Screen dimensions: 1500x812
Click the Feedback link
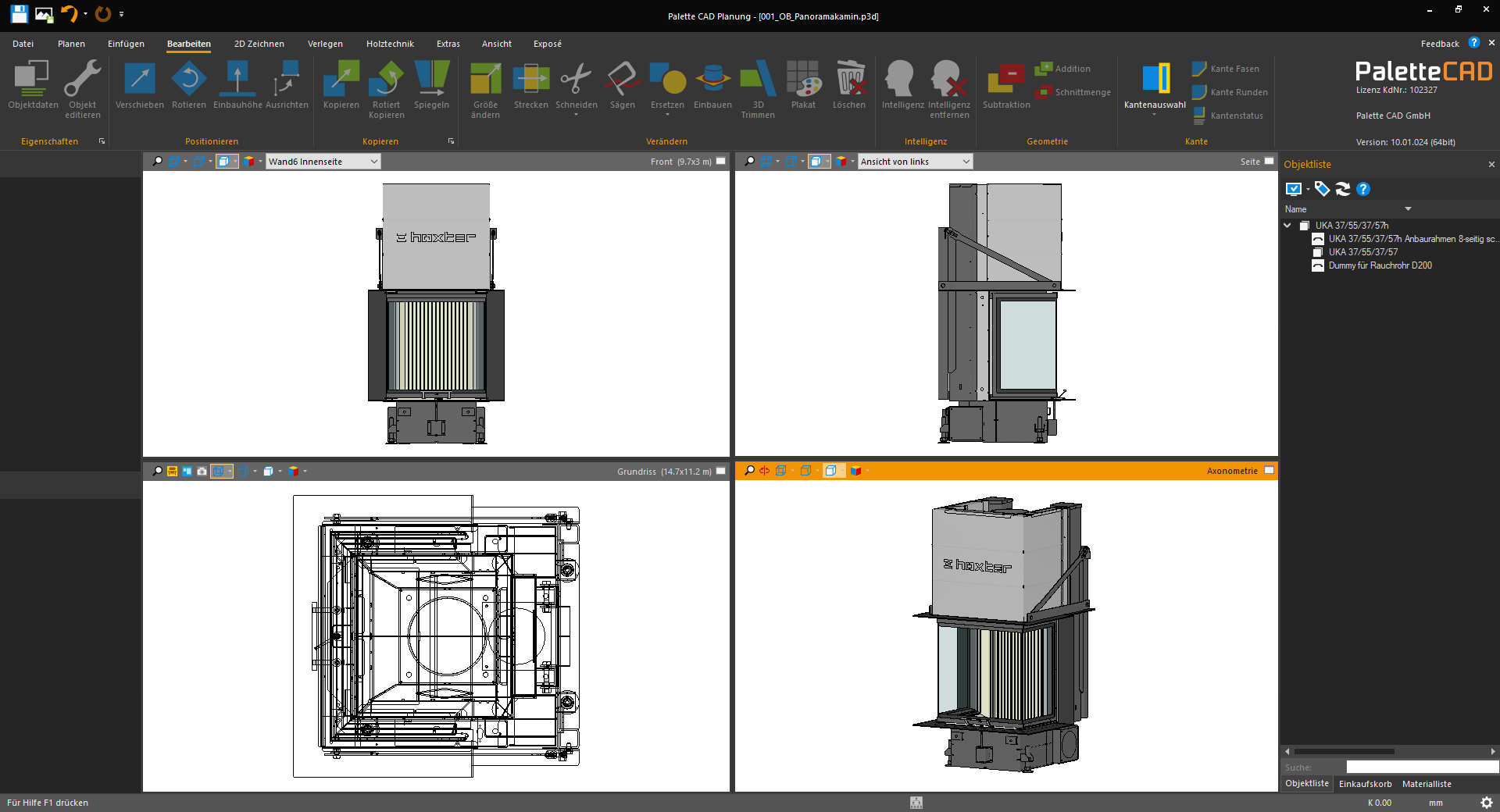tap(1440, 44)
